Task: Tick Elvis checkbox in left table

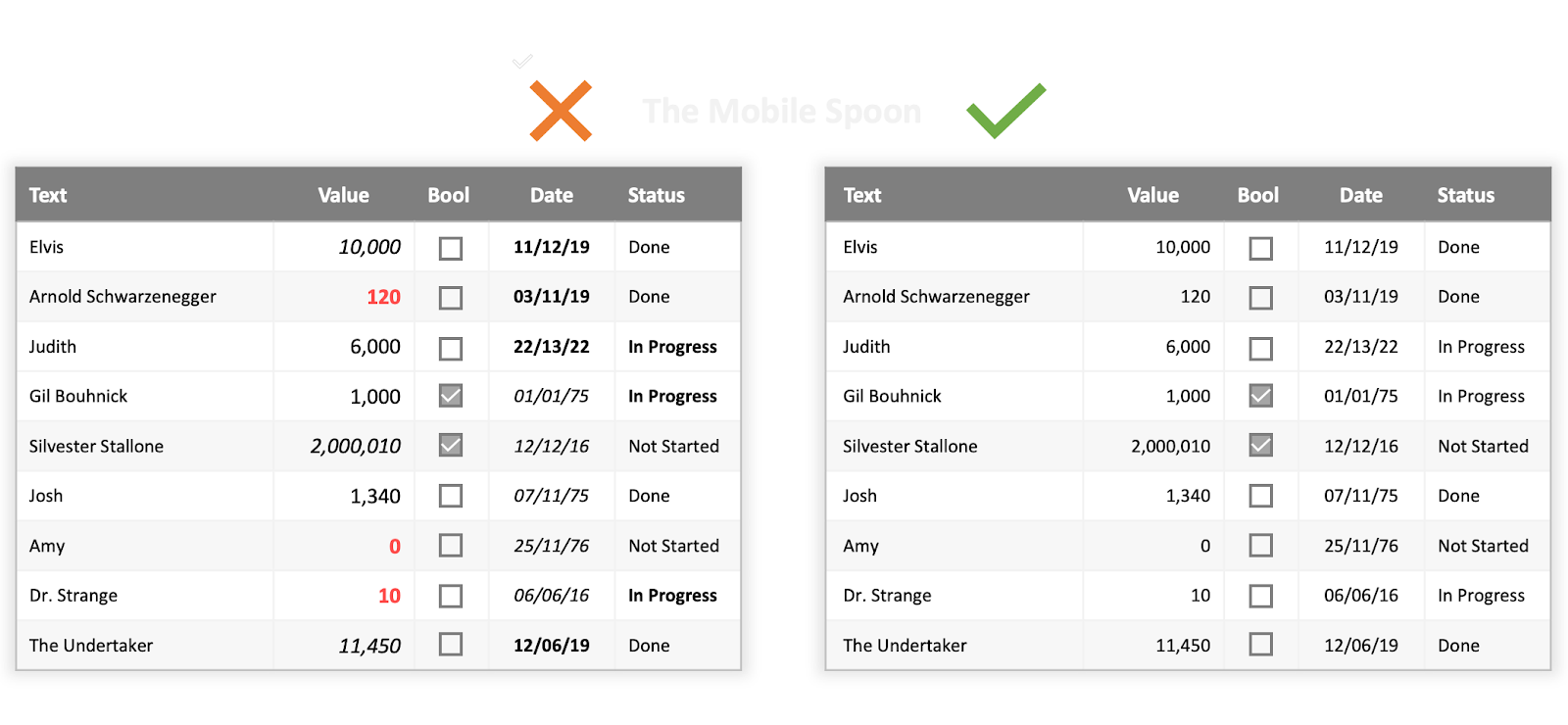Action: pos(451,248)
